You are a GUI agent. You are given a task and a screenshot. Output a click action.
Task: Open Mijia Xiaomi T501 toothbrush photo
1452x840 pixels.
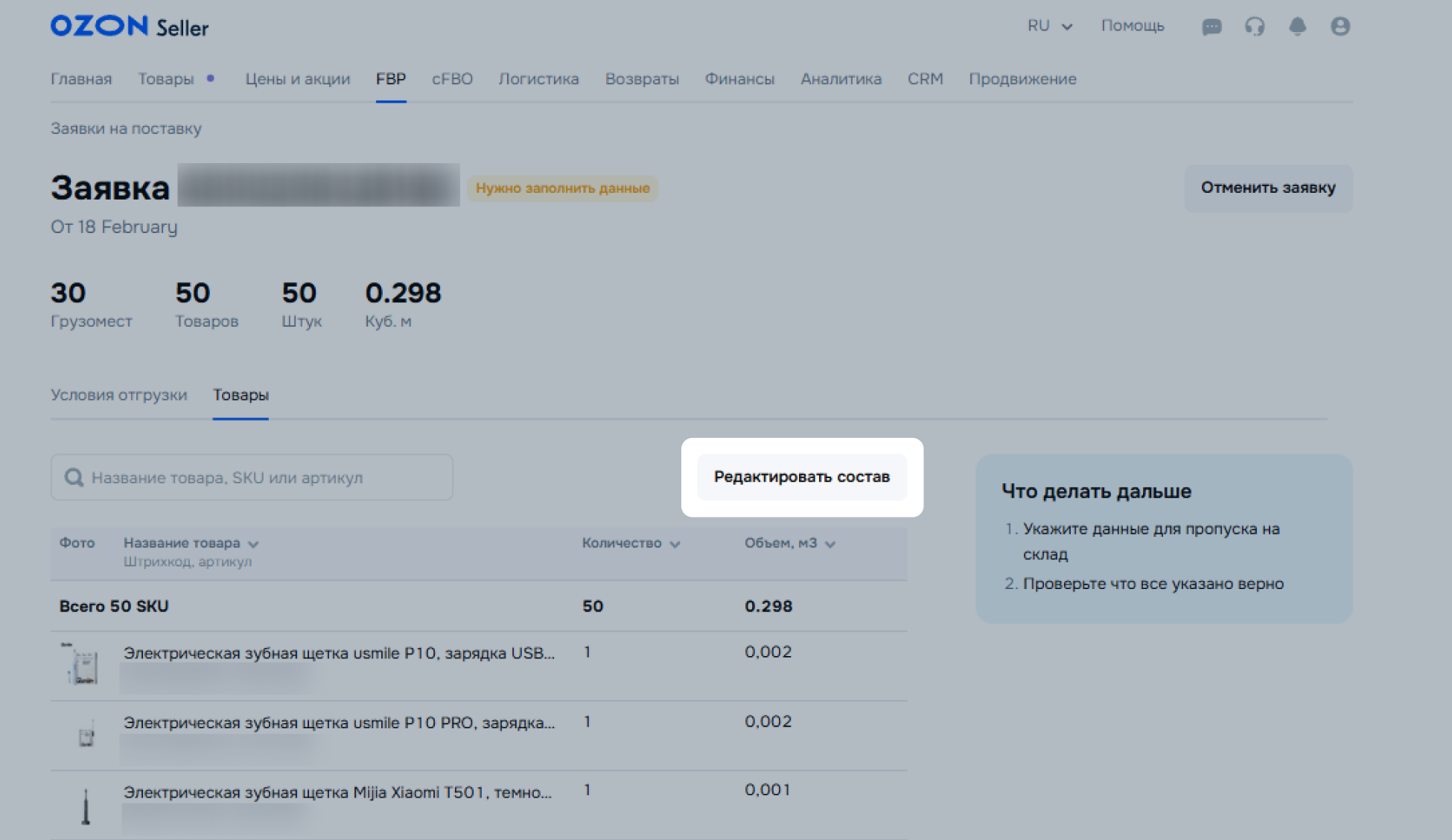point(86,806)
